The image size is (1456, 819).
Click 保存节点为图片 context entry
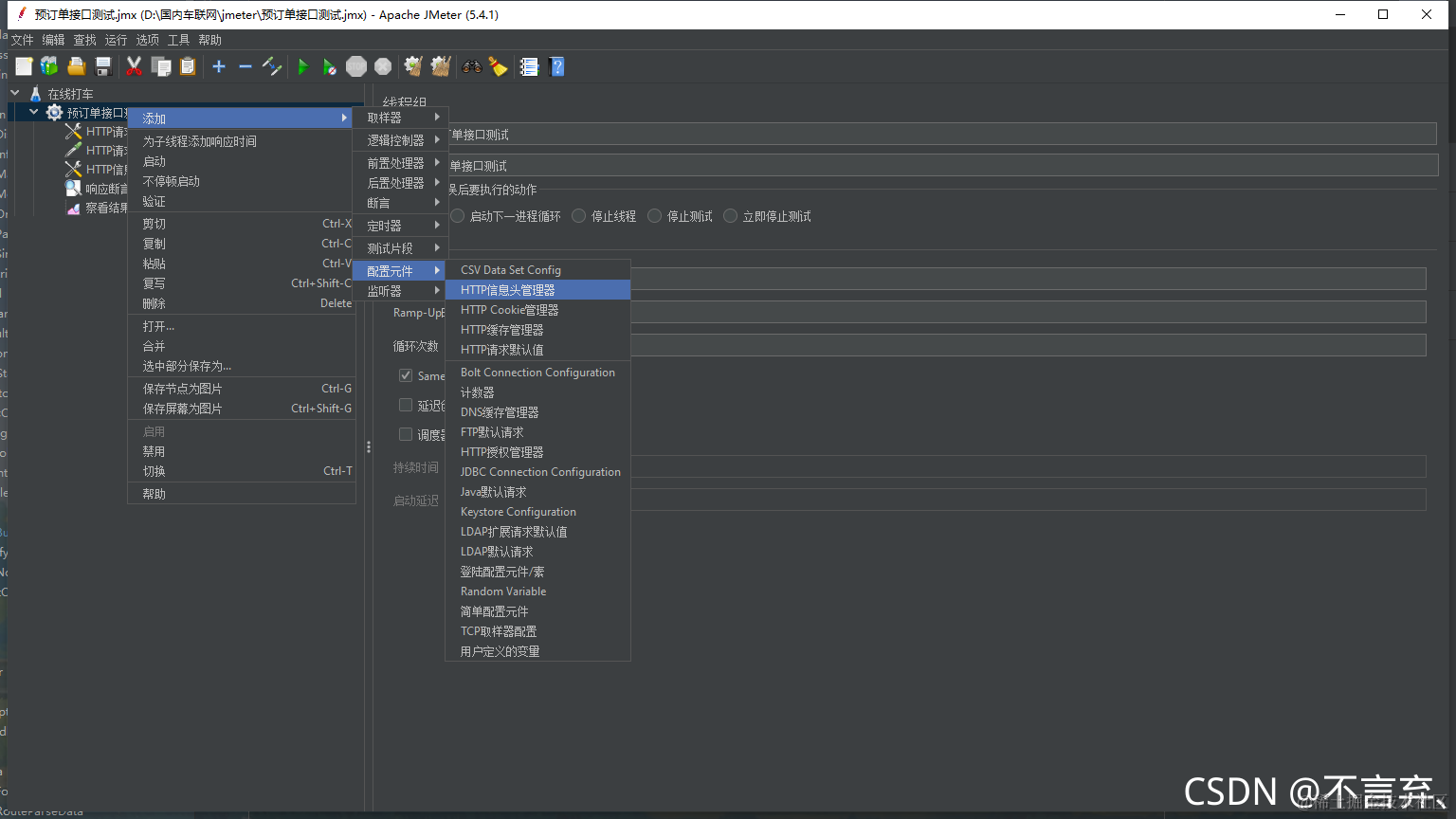[x=242, y=389]
